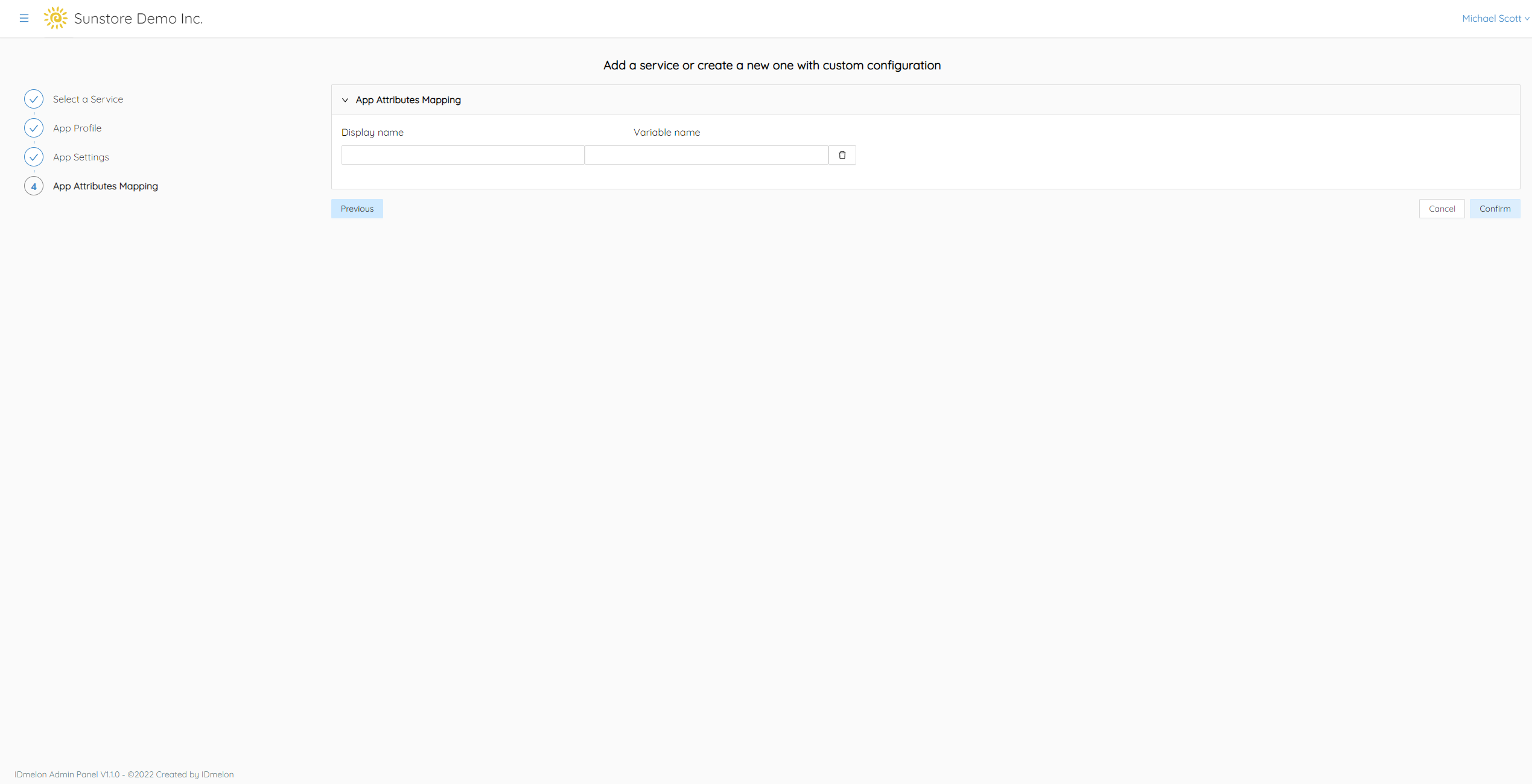Click the Previous button

point(357,209)
